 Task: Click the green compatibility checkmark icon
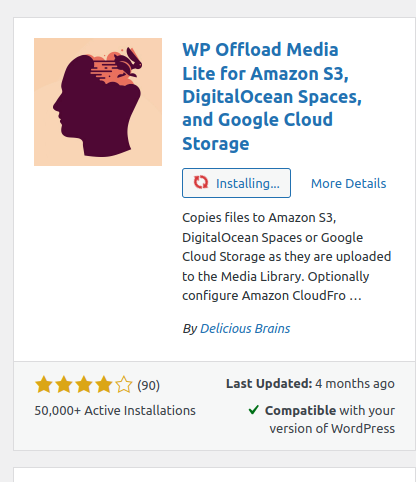254,410
